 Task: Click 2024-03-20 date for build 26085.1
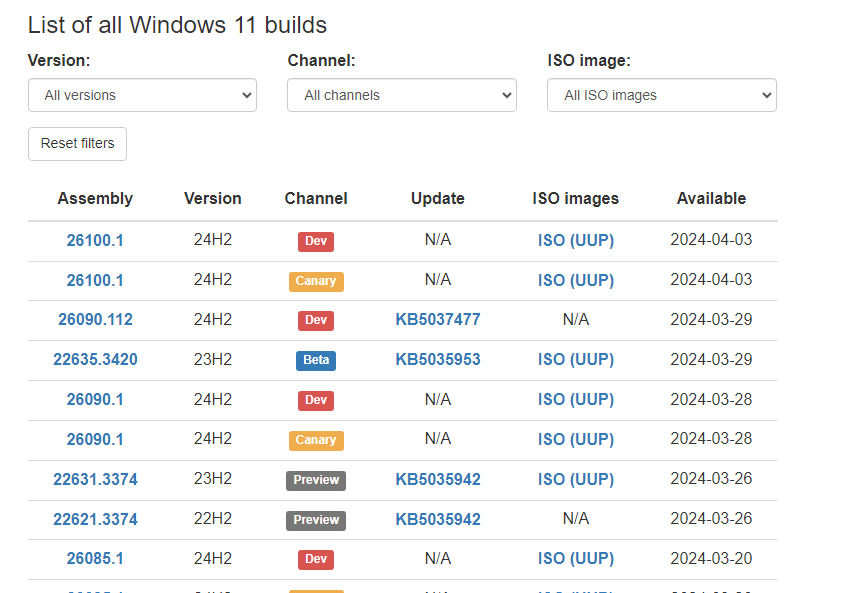[x=711, y=558]
